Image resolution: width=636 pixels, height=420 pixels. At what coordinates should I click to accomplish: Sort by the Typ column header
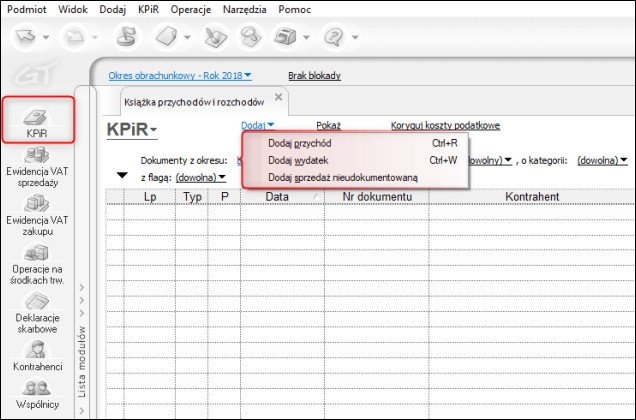point(192,197)
